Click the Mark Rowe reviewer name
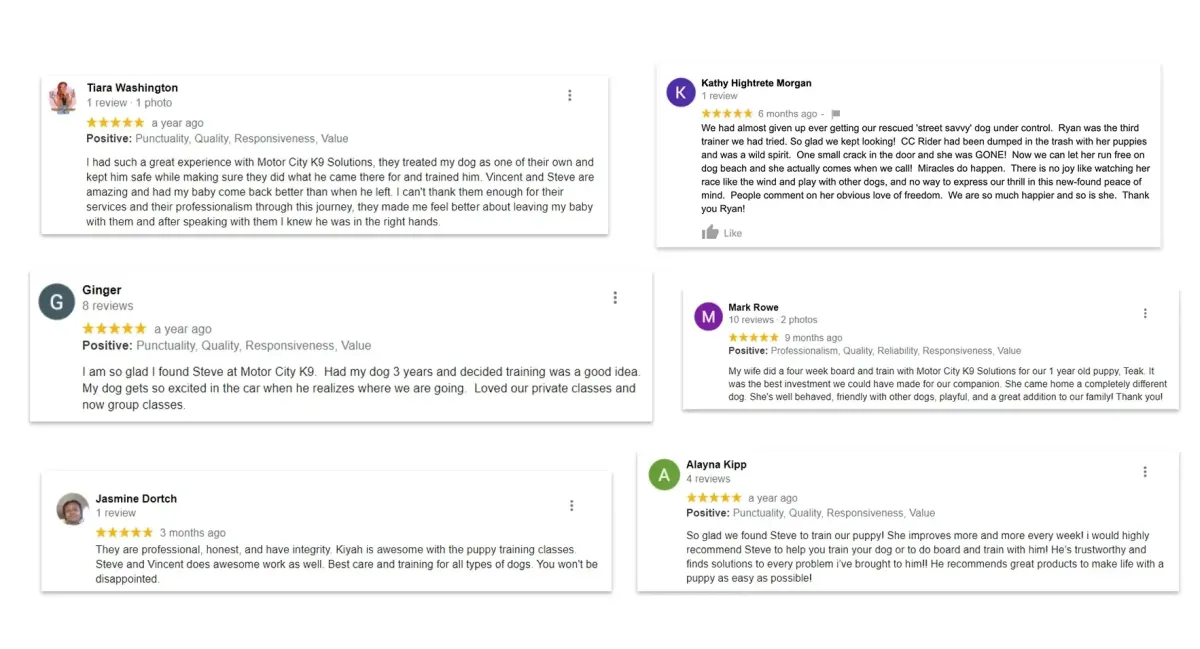 (x=753, y=308)
